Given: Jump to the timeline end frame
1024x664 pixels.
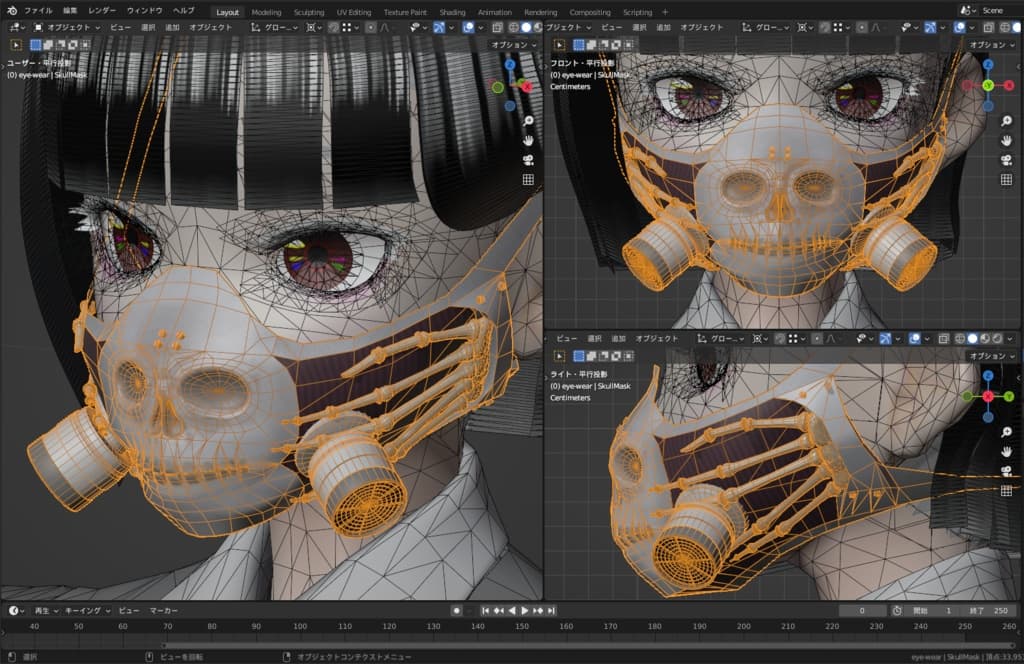Looking at the screenshot, I should (x=551, y=610).
